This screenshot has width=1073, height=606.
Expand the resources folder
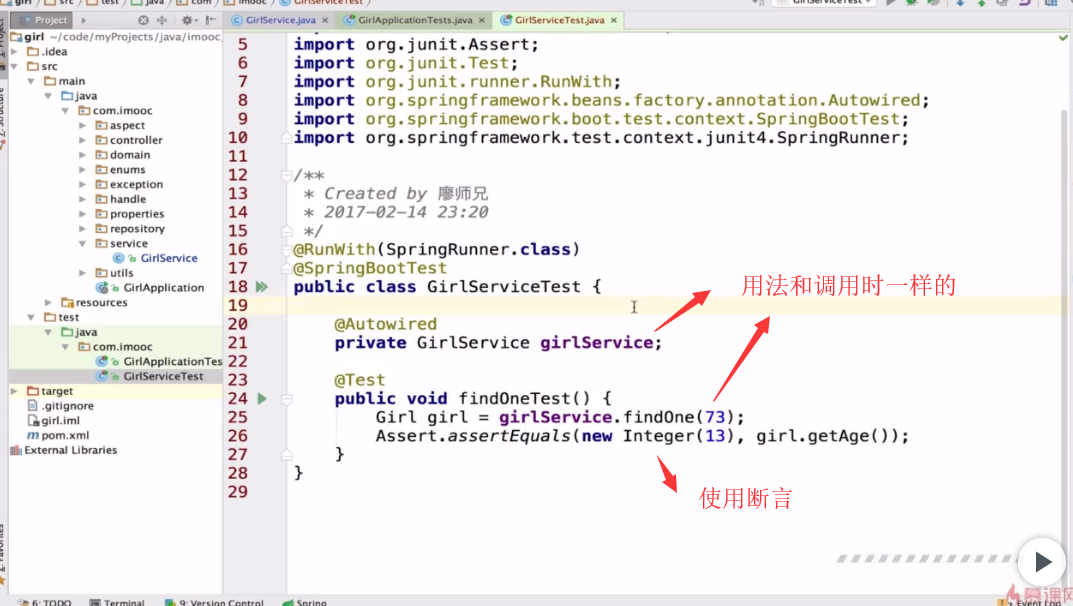(x=49, y=302)
